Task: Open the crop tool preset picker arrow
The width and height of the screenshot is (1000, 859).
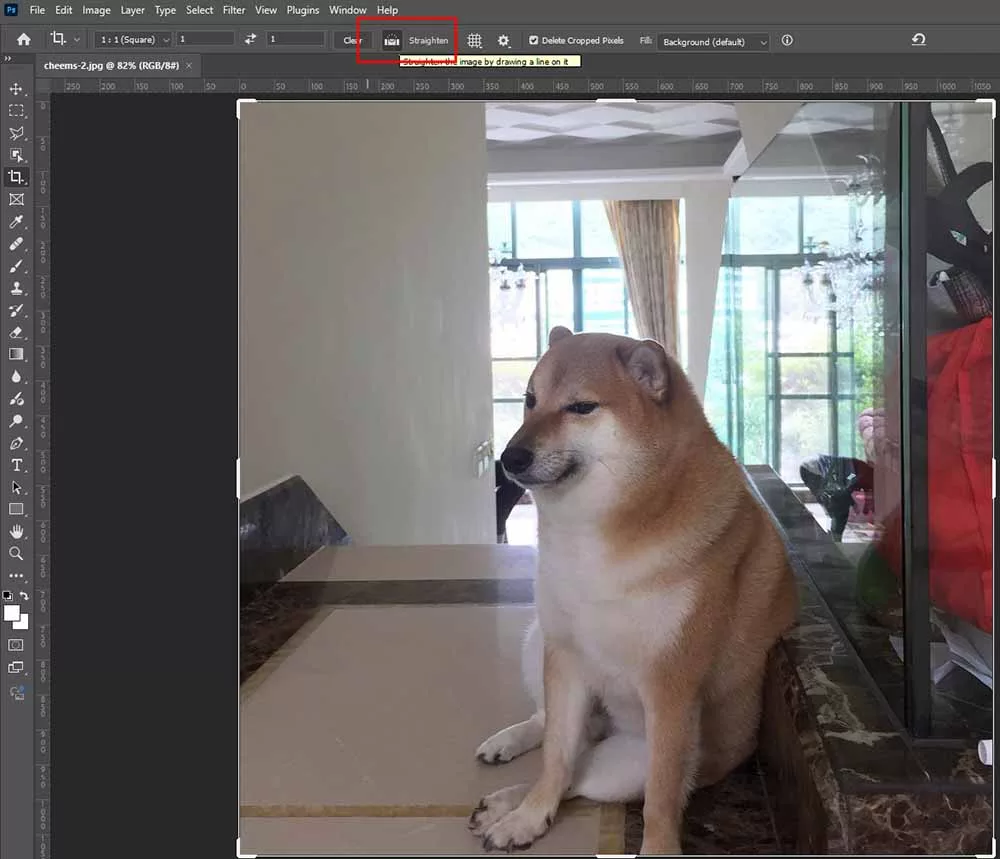Action: 77,40
